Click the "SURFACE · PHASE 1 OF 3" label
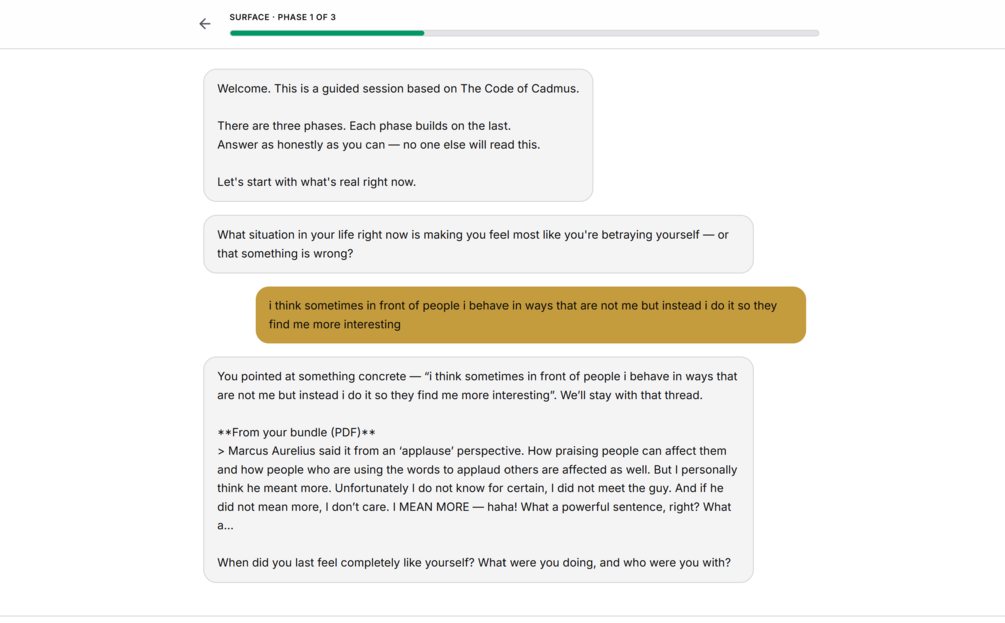Viewport: 1005px width, 623px height. tap(282, 17)
